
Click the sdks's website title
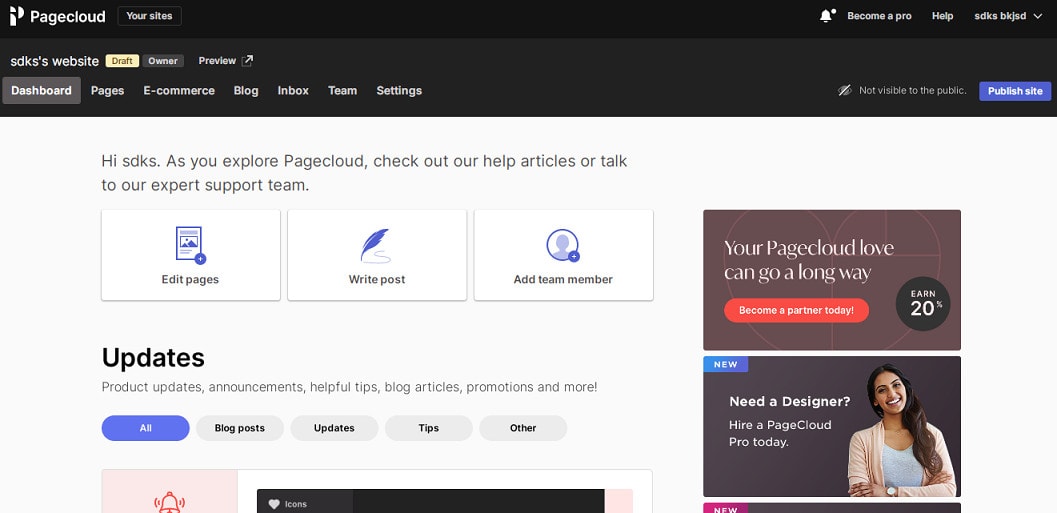(x=55, y=61)
